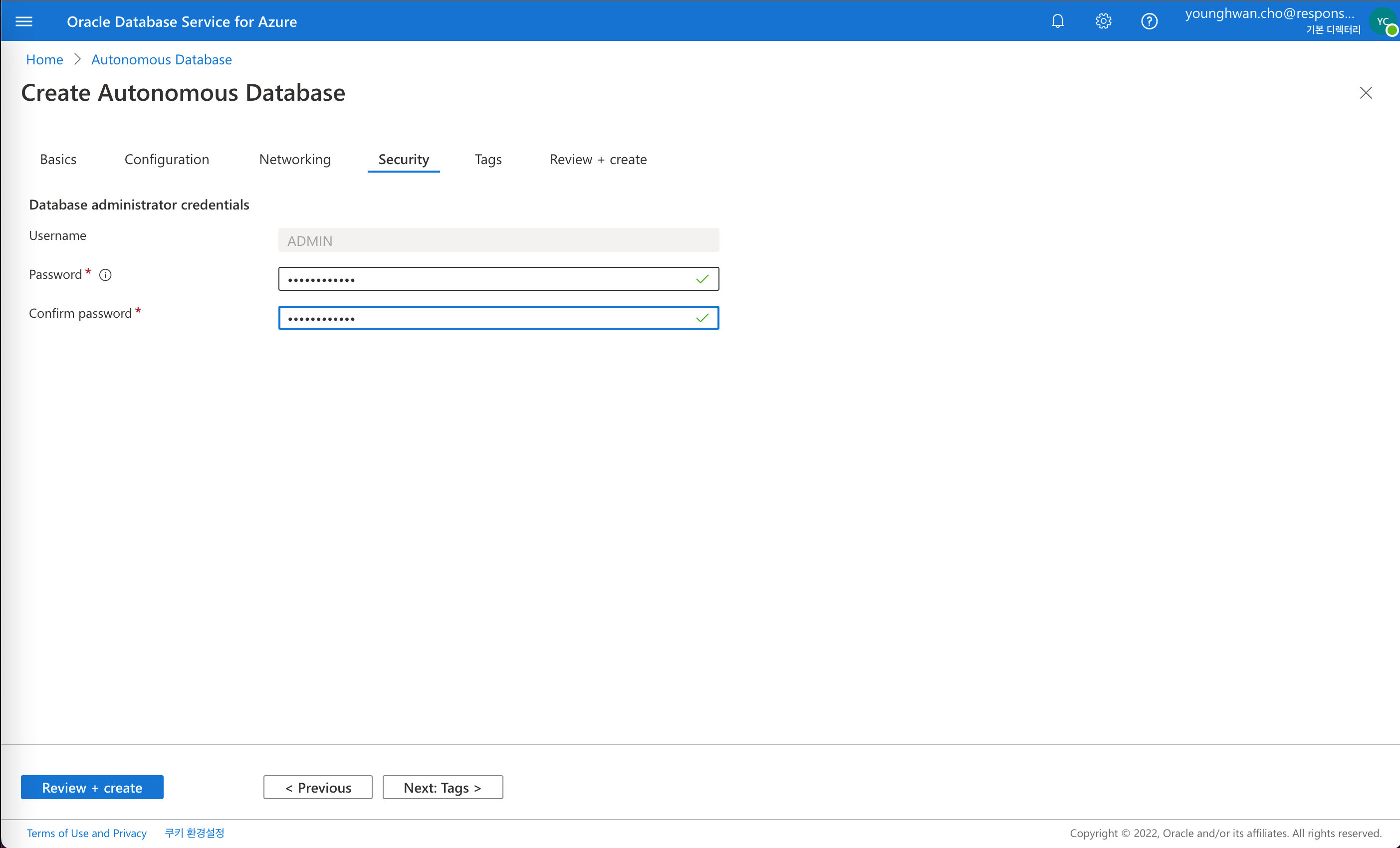Open the Review + create tab
The image size is (1400, 848).
[x=598, y=160]
